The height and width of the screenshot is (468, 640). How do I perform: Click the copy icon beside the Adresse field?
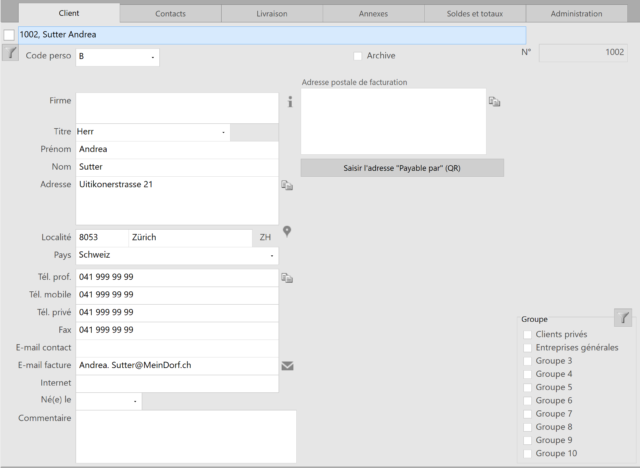point(287,185)
